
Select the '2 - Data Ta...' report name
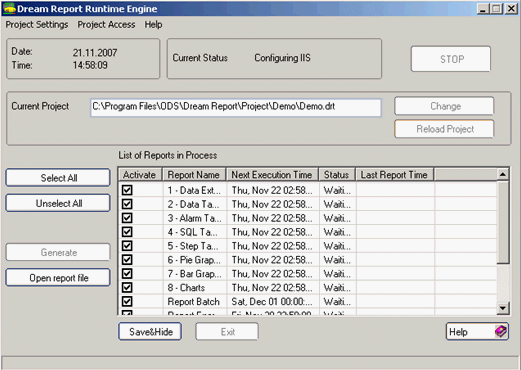(193, 204)
